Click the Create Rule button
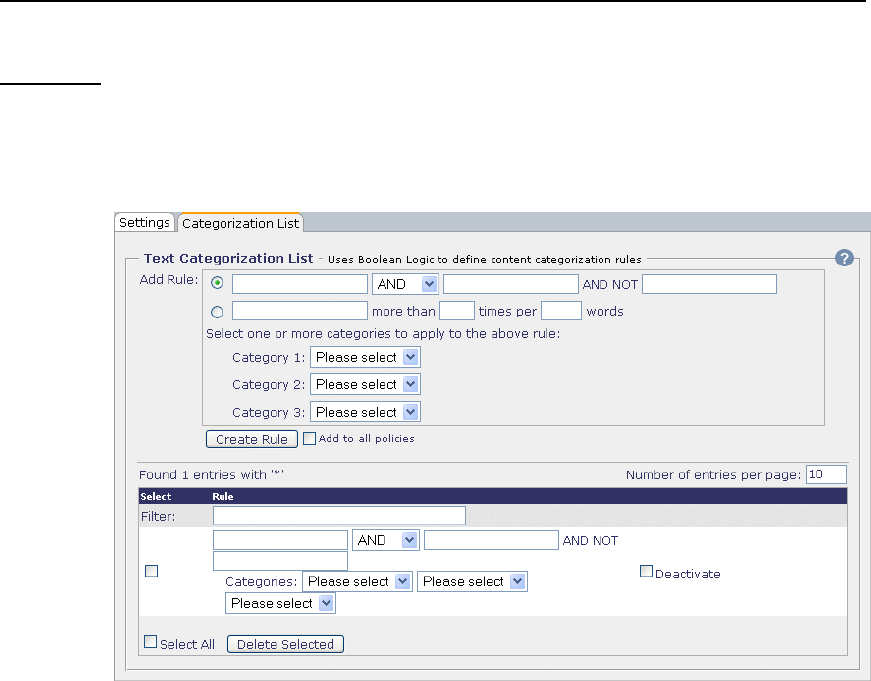 tap(252, 439)
